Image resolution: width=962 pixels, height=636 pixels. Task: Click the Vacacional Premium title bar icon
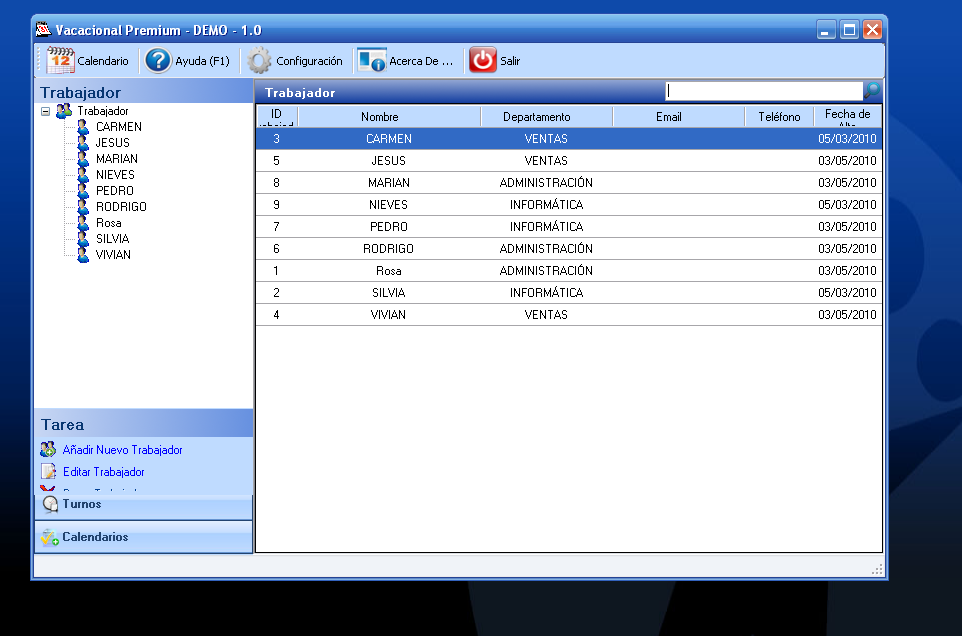pos(43,29)
